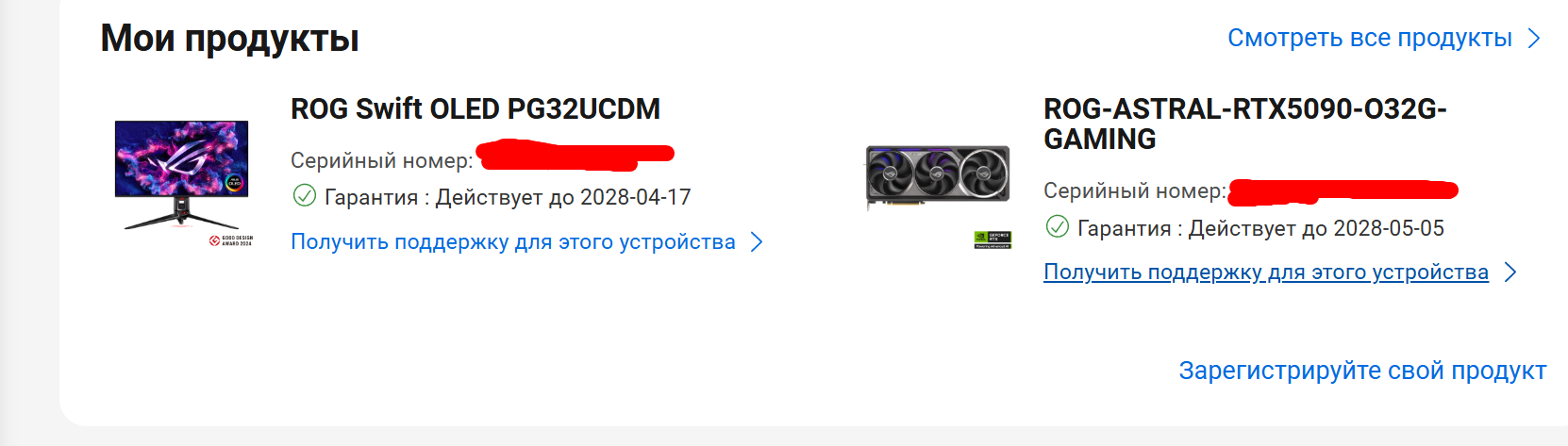
Task: Click the ROG Swift OLED monitor thumbnail
Action: [x=182, y=174]
